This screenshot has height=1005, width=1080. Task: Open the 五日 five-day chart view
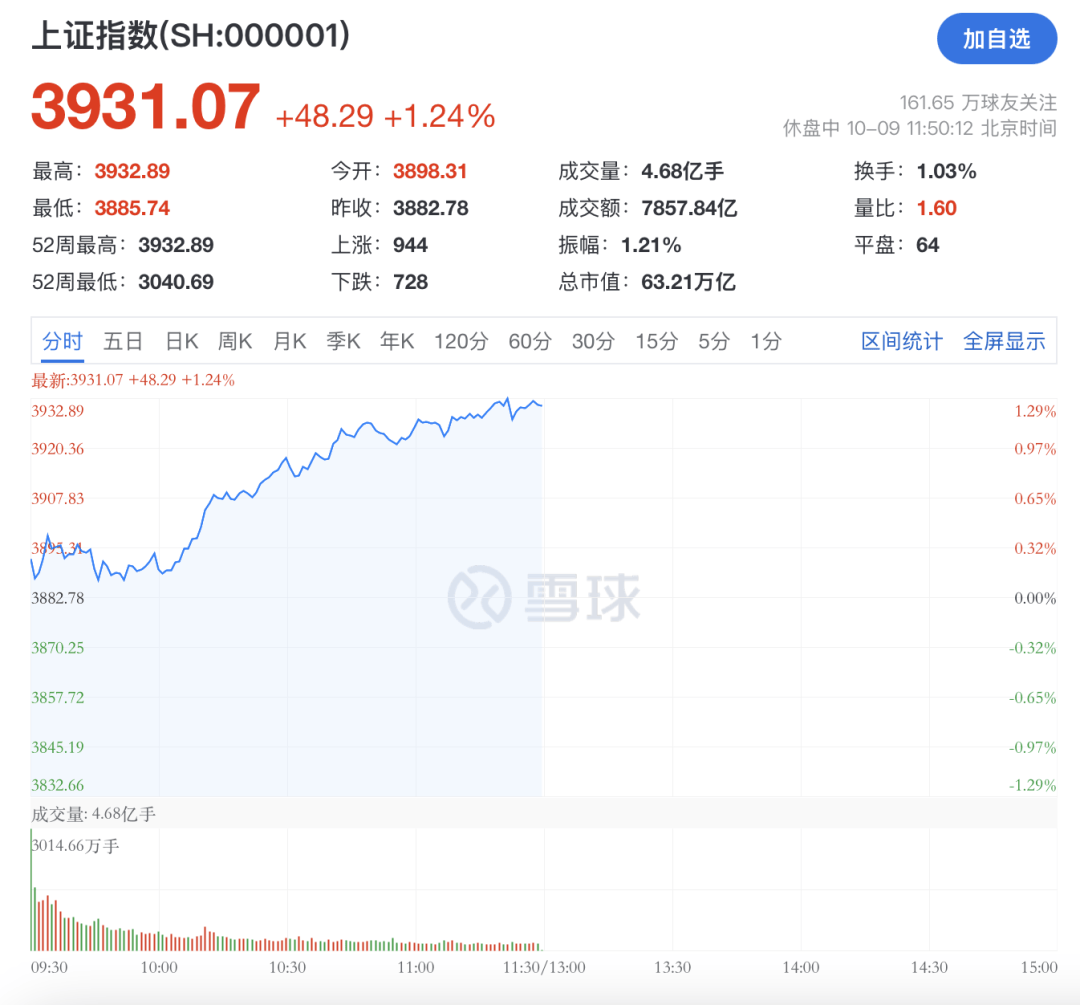[x=122, y=341]
